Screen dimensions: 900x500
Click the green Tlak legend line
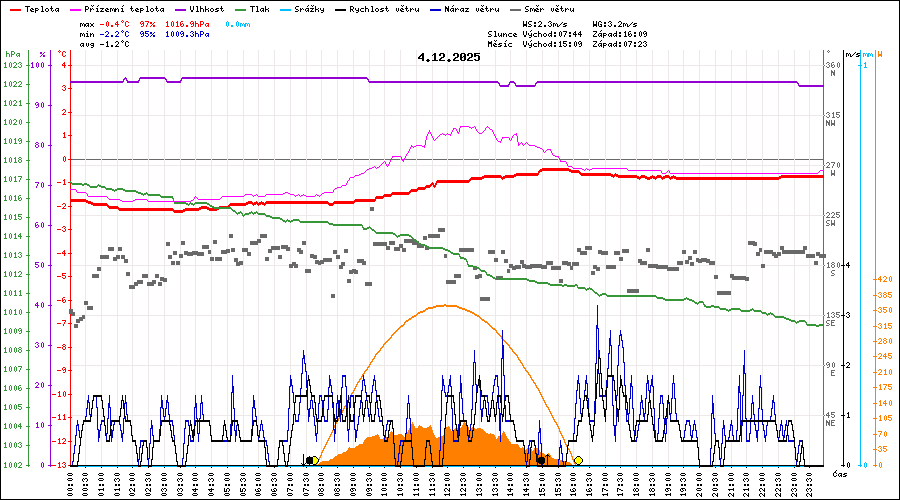pos(240,9)
